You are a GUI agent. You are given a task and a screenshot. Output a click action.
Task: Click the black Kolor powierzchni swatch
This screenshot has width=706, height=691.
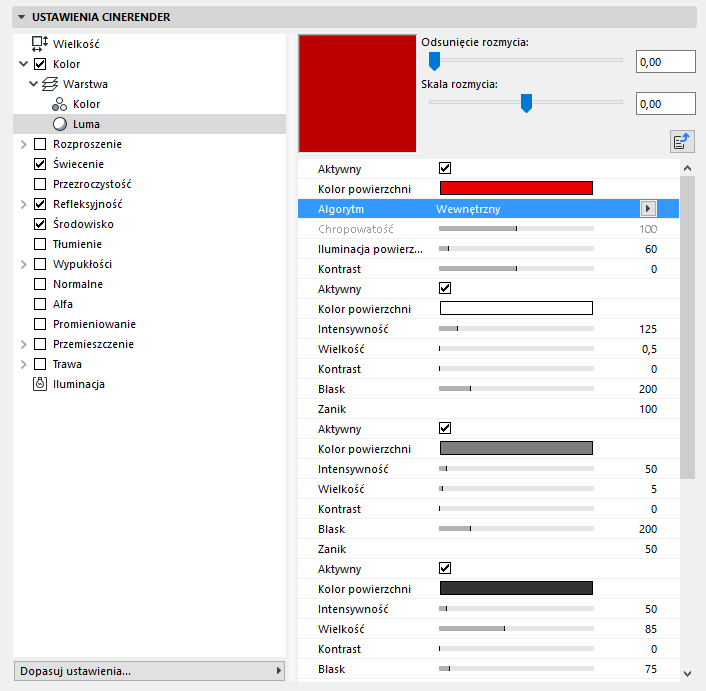click(x=516, y=588)
